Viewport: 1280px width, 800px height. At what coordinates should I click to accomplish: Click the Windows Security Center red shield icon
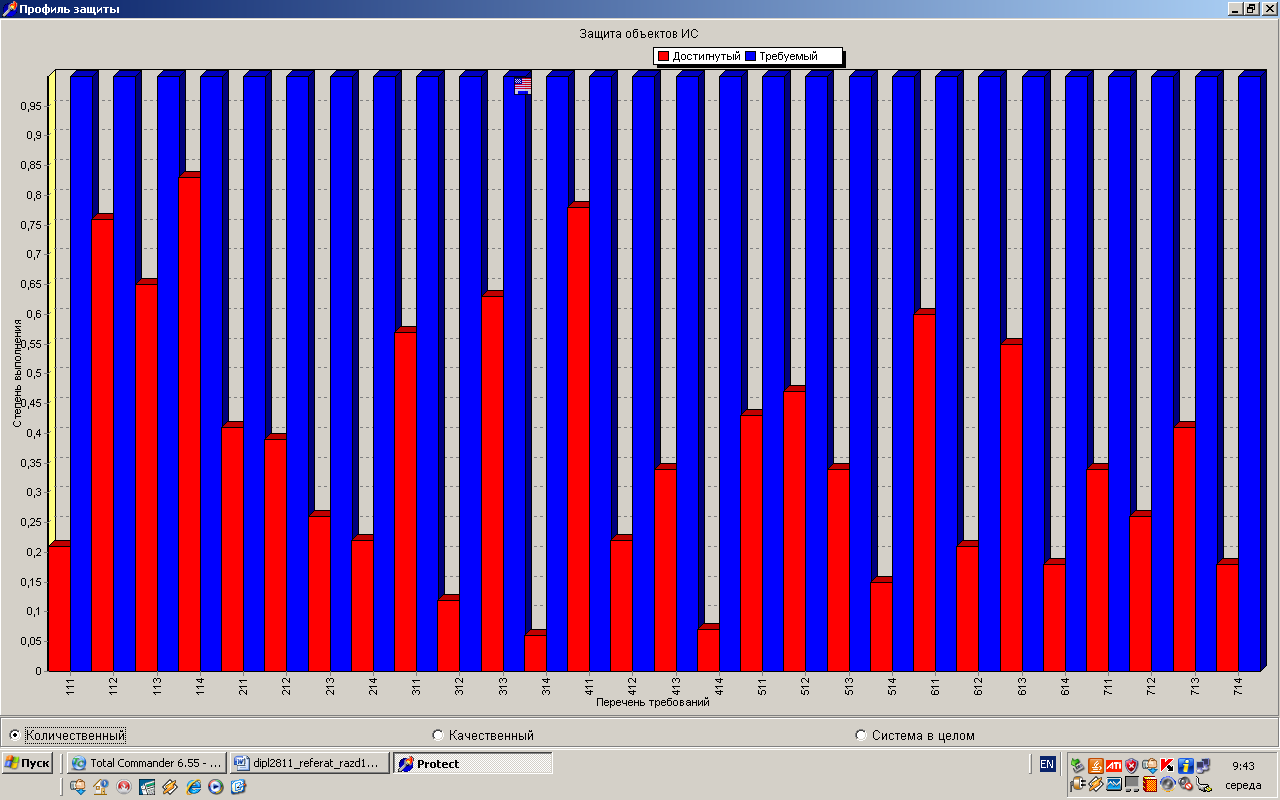(x=1131, y=765)
